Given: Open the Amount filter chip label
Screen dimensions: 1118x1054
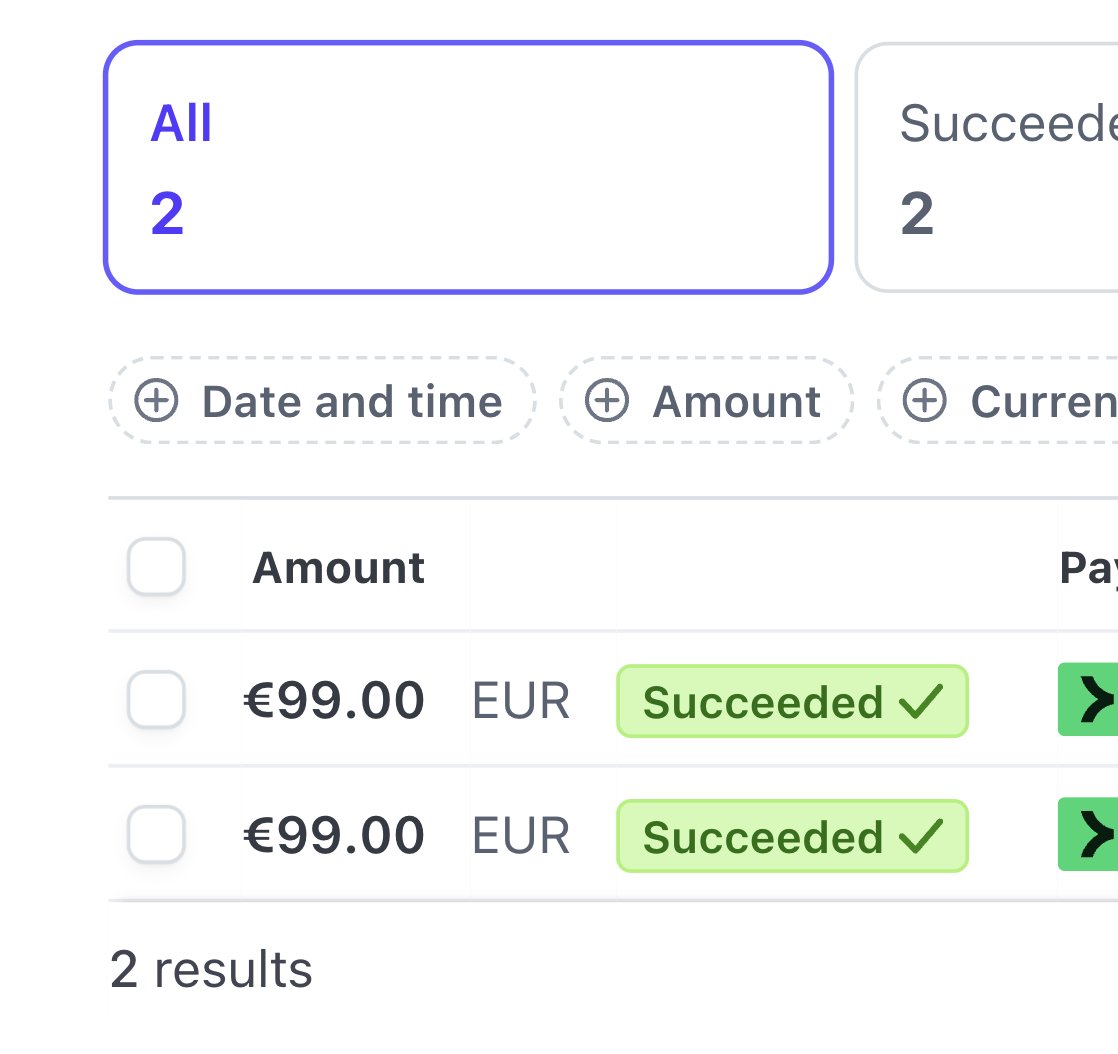Looking at the screenshot, I should pos(737,402).
